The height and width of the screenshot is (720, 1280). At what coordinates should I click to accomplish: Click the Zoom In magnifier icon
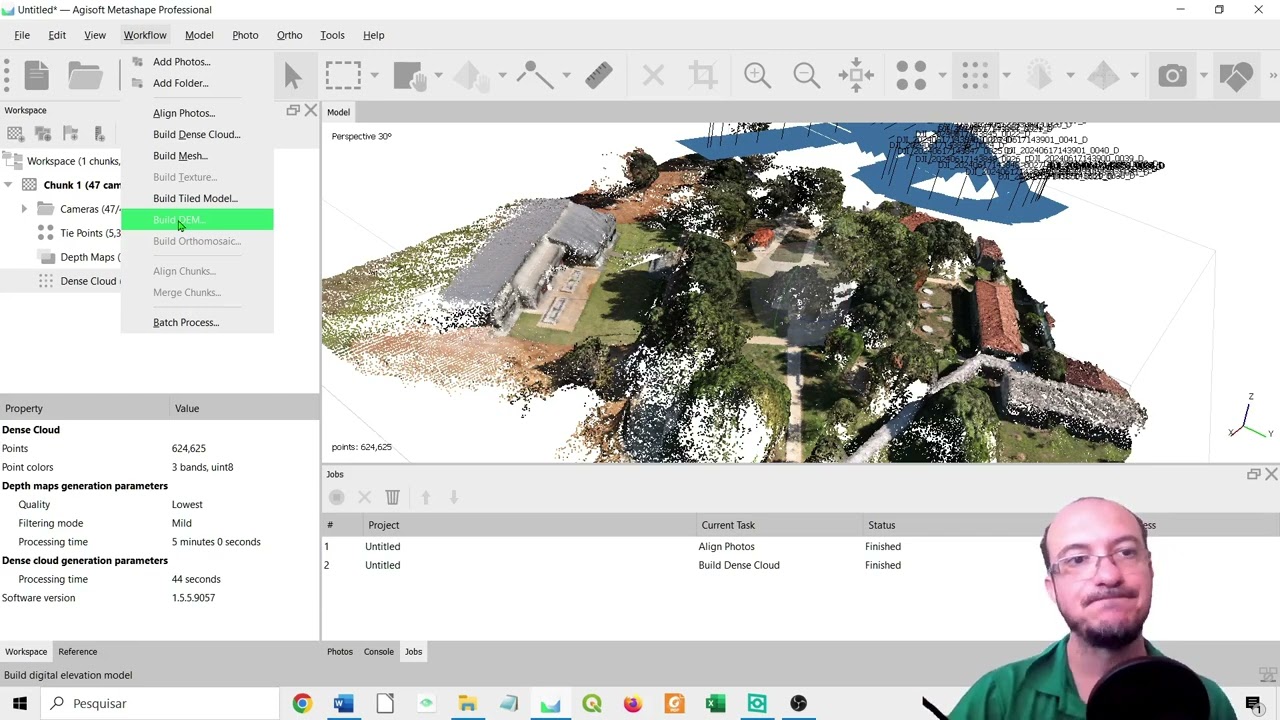(757, 76)
